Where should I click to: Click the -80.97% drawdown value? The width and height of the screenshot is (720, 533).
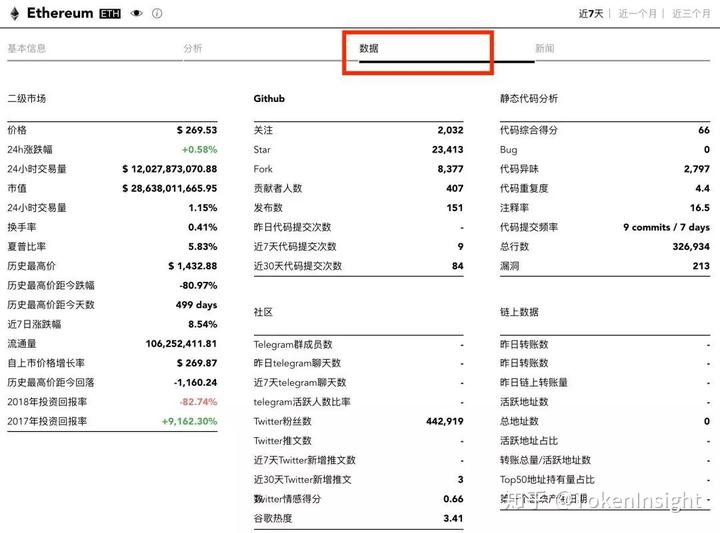click(x=198, y=286)
